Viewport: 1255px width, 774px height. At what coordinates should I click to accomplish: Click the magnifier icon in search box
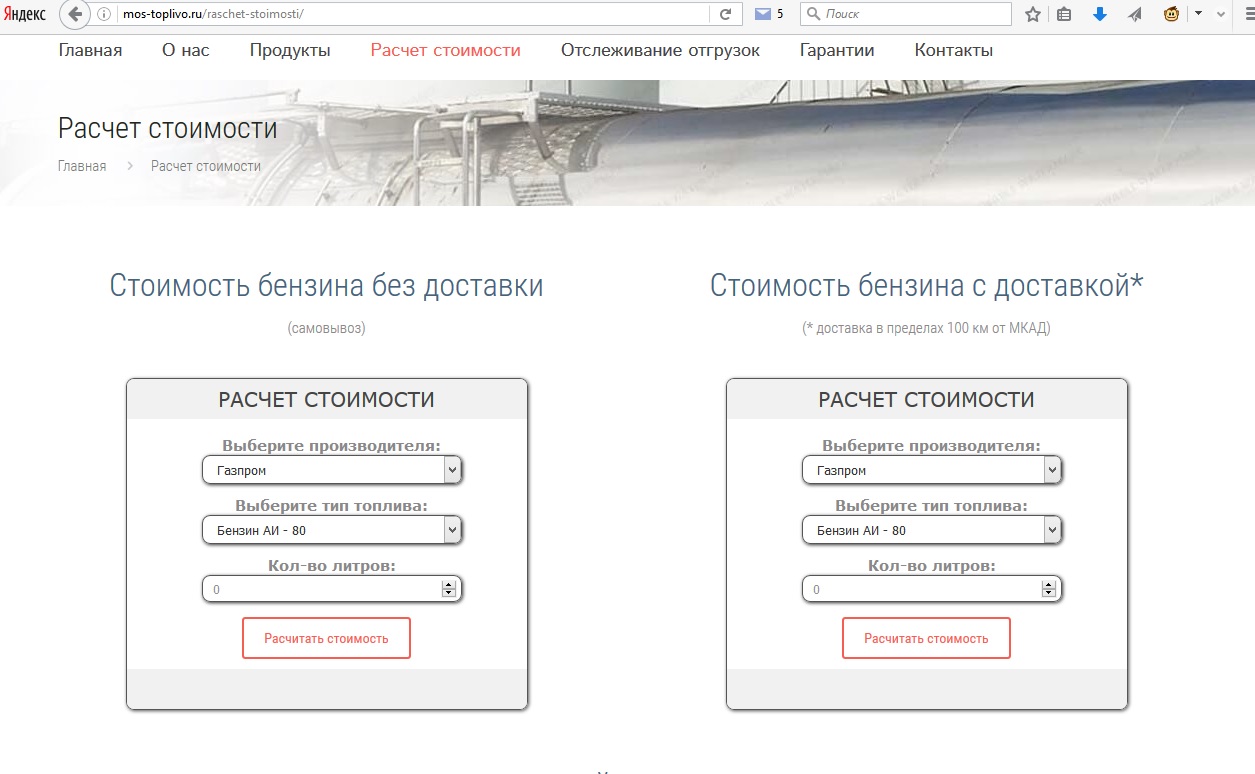pos(813,14)
